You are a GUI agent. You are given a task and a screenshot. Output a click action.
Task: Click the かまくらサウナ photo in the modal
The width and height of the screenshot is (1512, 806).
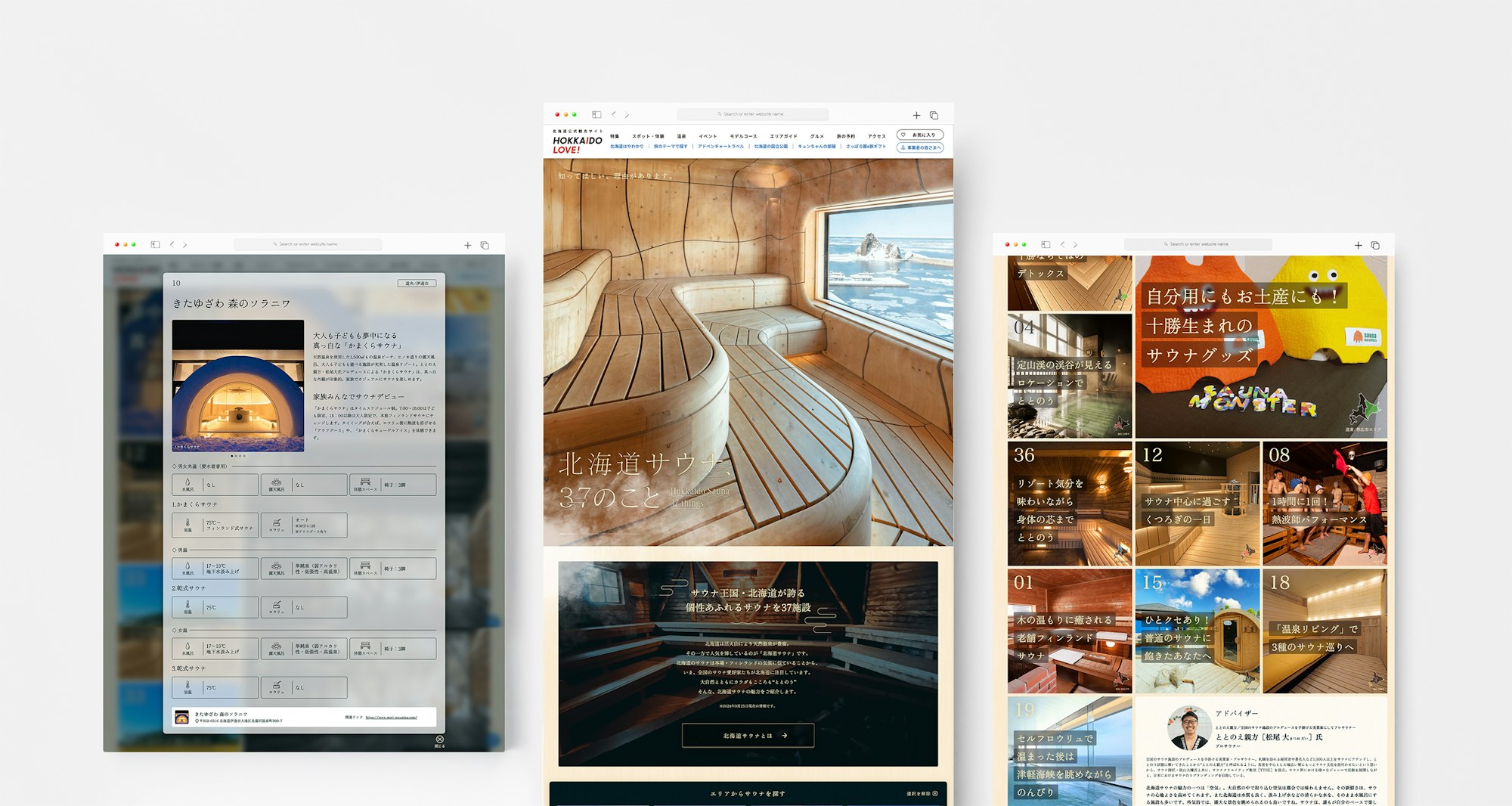[x=238, y=386]
